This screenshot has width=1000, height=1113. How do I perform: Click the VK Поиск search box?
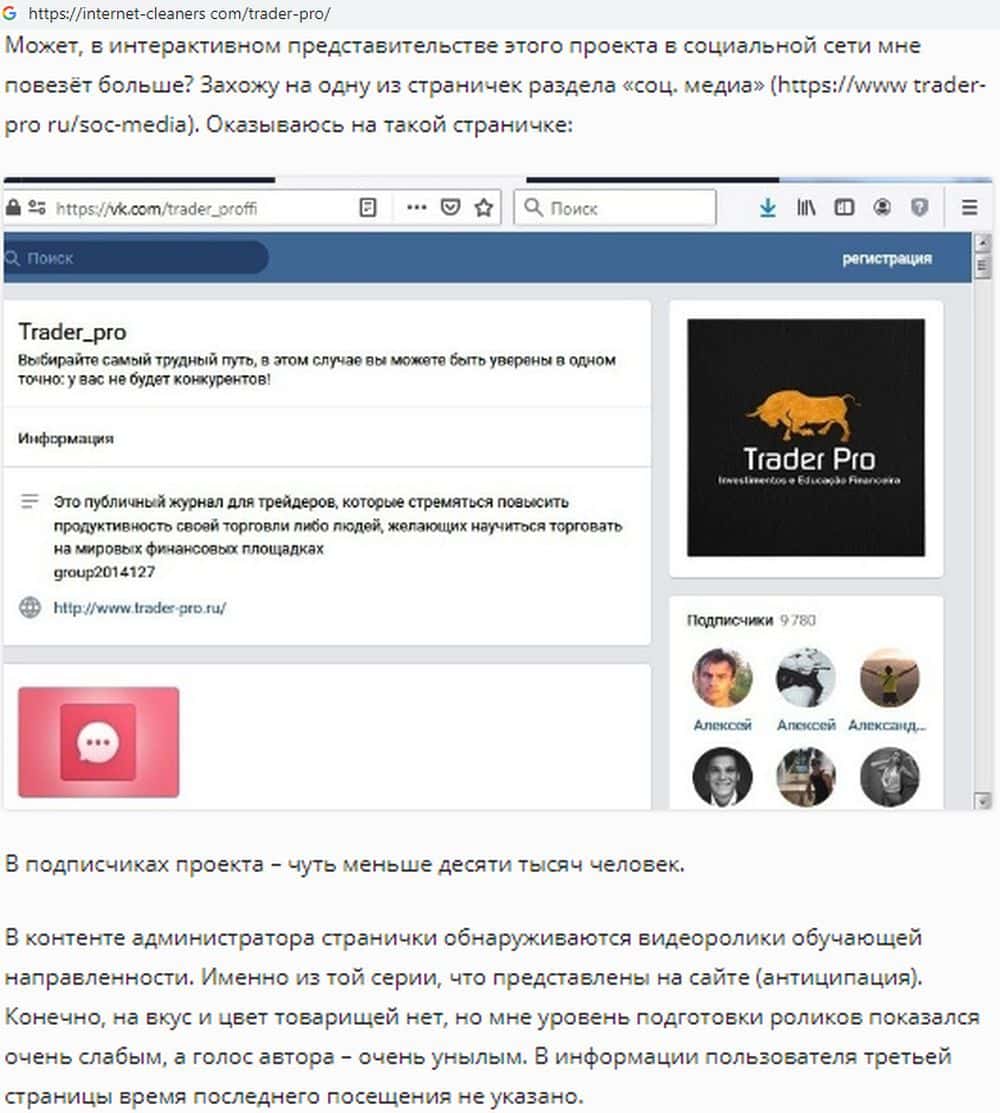coord(135,258)
